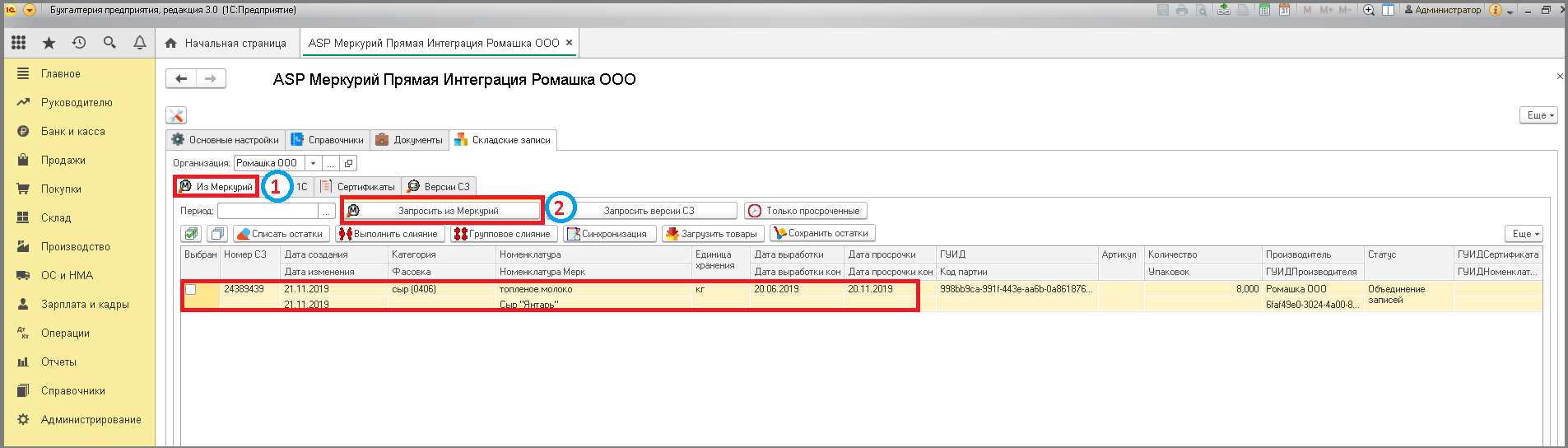This screenshot has width=1568, height=448.
Task: Go forward with the right arrow
Action: pos(211,79)
